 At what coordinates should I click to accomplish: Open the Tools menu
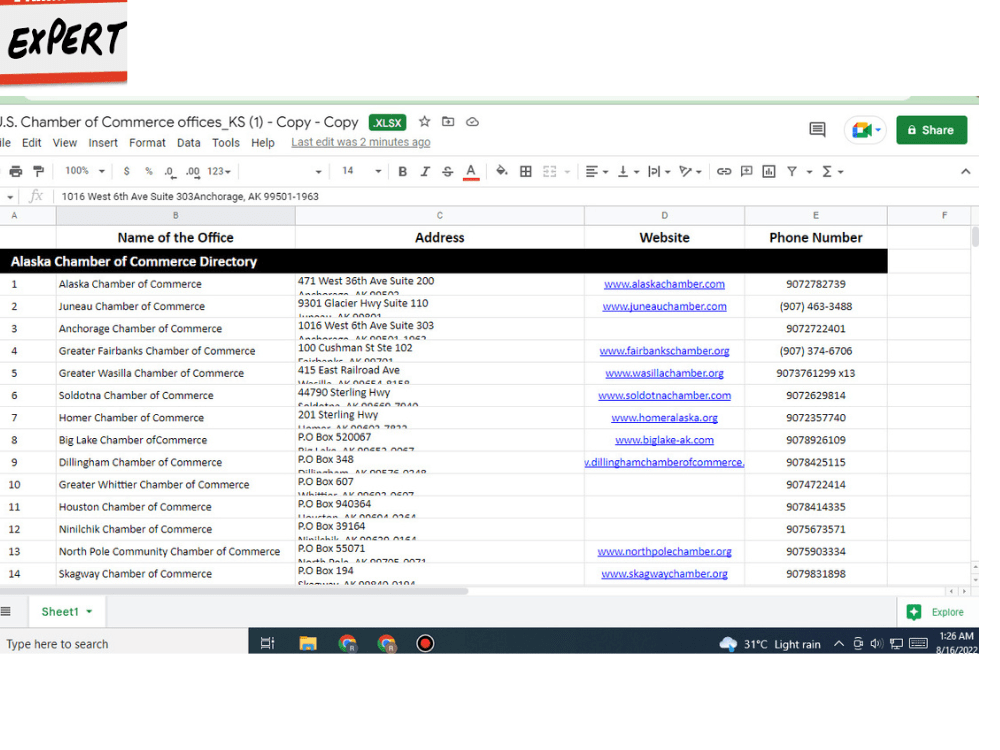pyautogui.click(x=226, y=143)
